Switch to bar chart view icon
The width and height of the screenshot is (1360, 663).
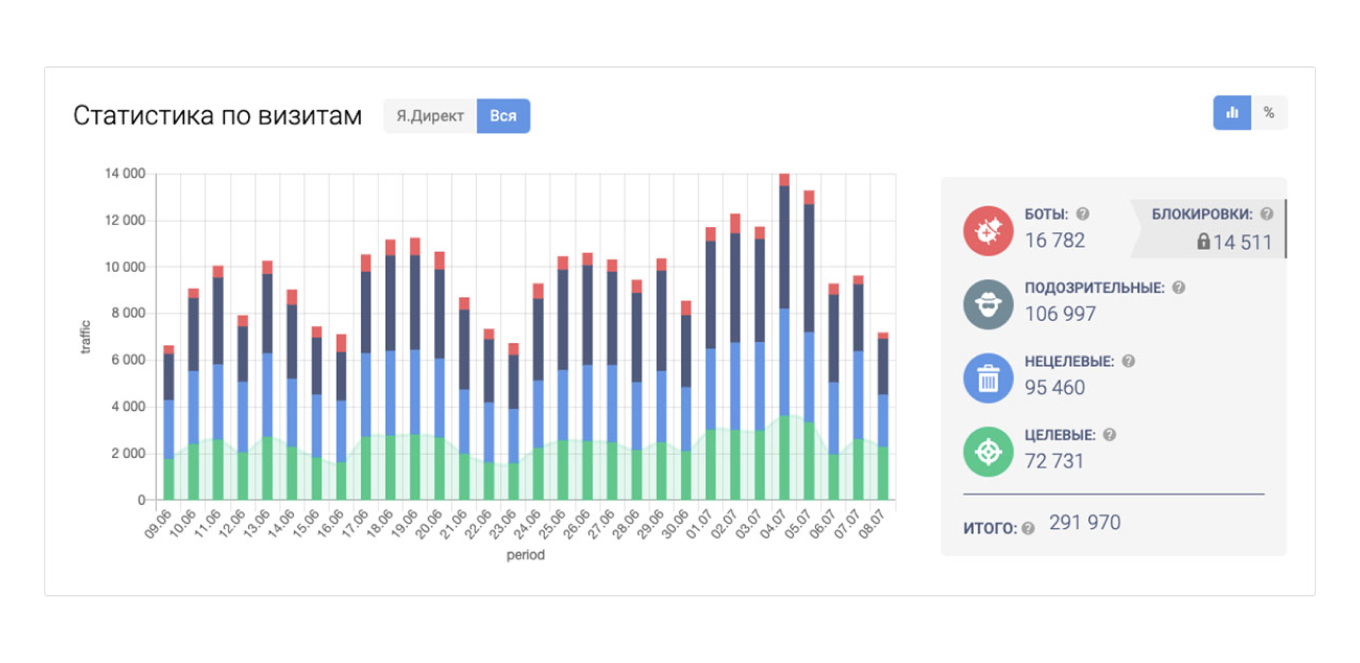pyautogui.click(x=1232, y=113)
